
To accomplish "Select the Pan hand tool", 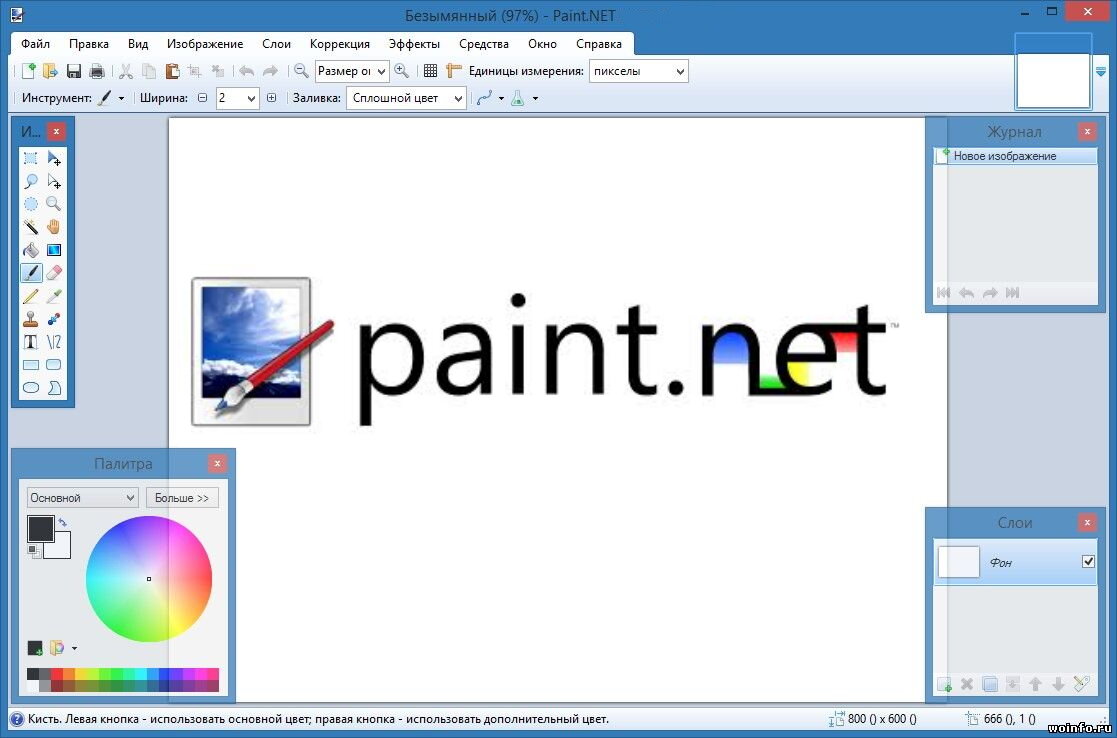I will [54, 227].
